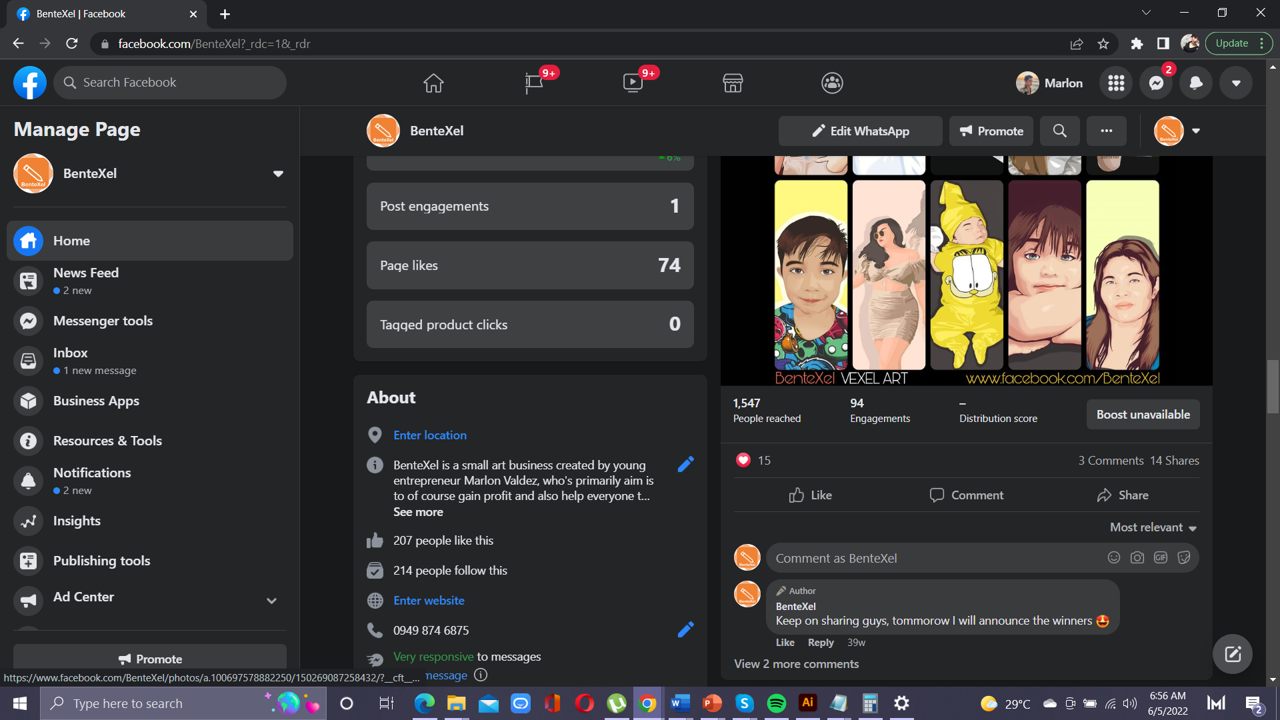This screenshot has width=1280, height=720.
Task: Open Skype from the taskbar
Action: [x=744, y=704]
